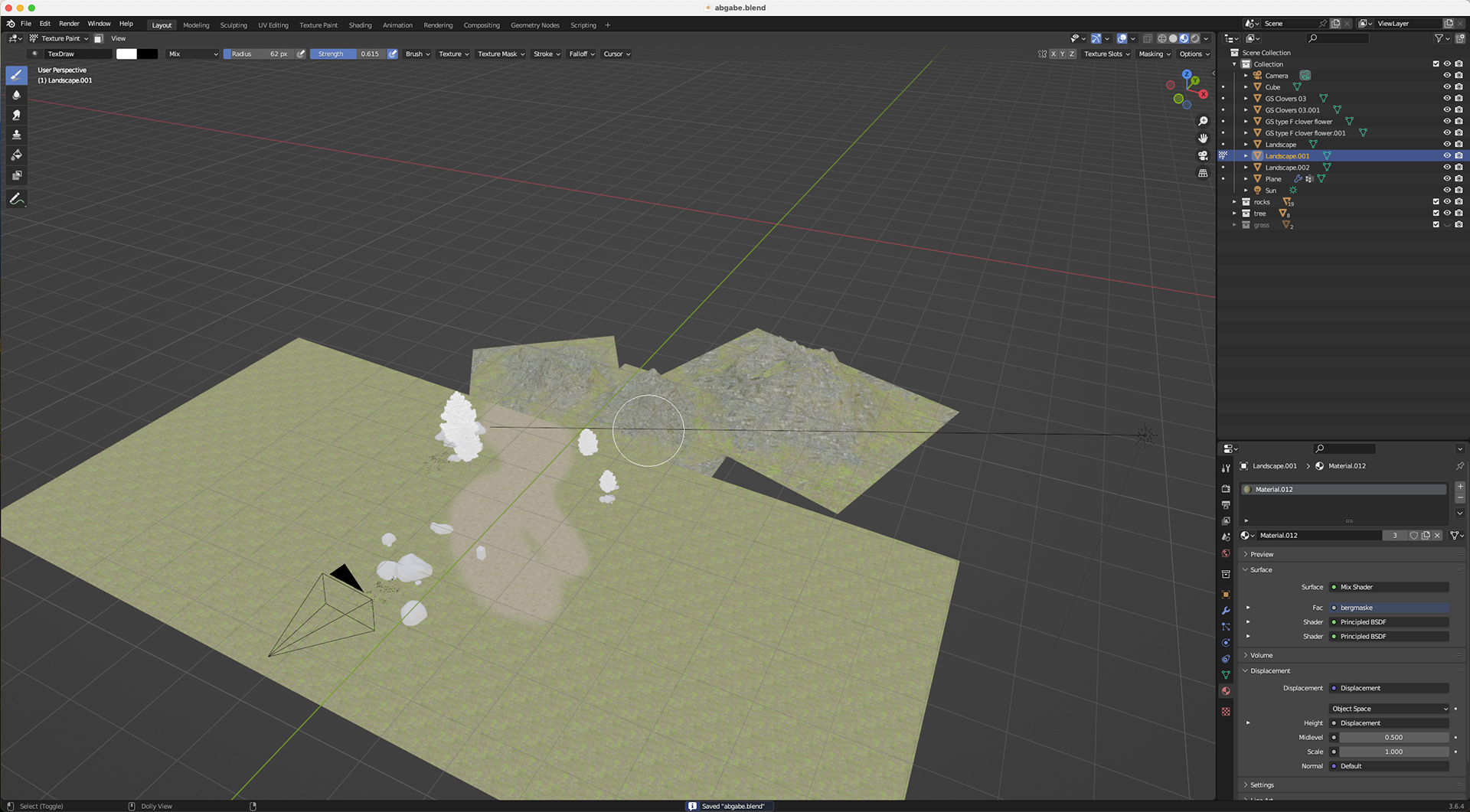Expand the rocks collection in outliner
The height and width of the screenshot is (812, 1470).
coord(1234,202)
